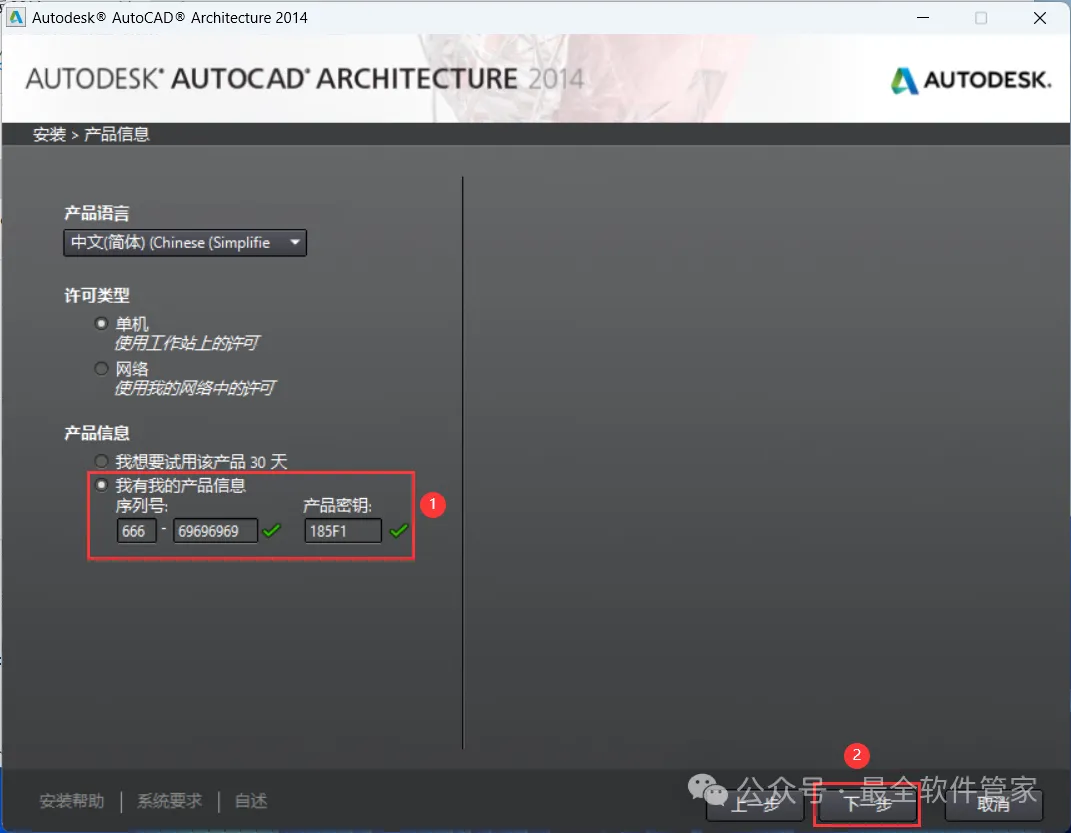
Task: Click the 产品信息 breadcrumb text
Action: tap(116, 135)
